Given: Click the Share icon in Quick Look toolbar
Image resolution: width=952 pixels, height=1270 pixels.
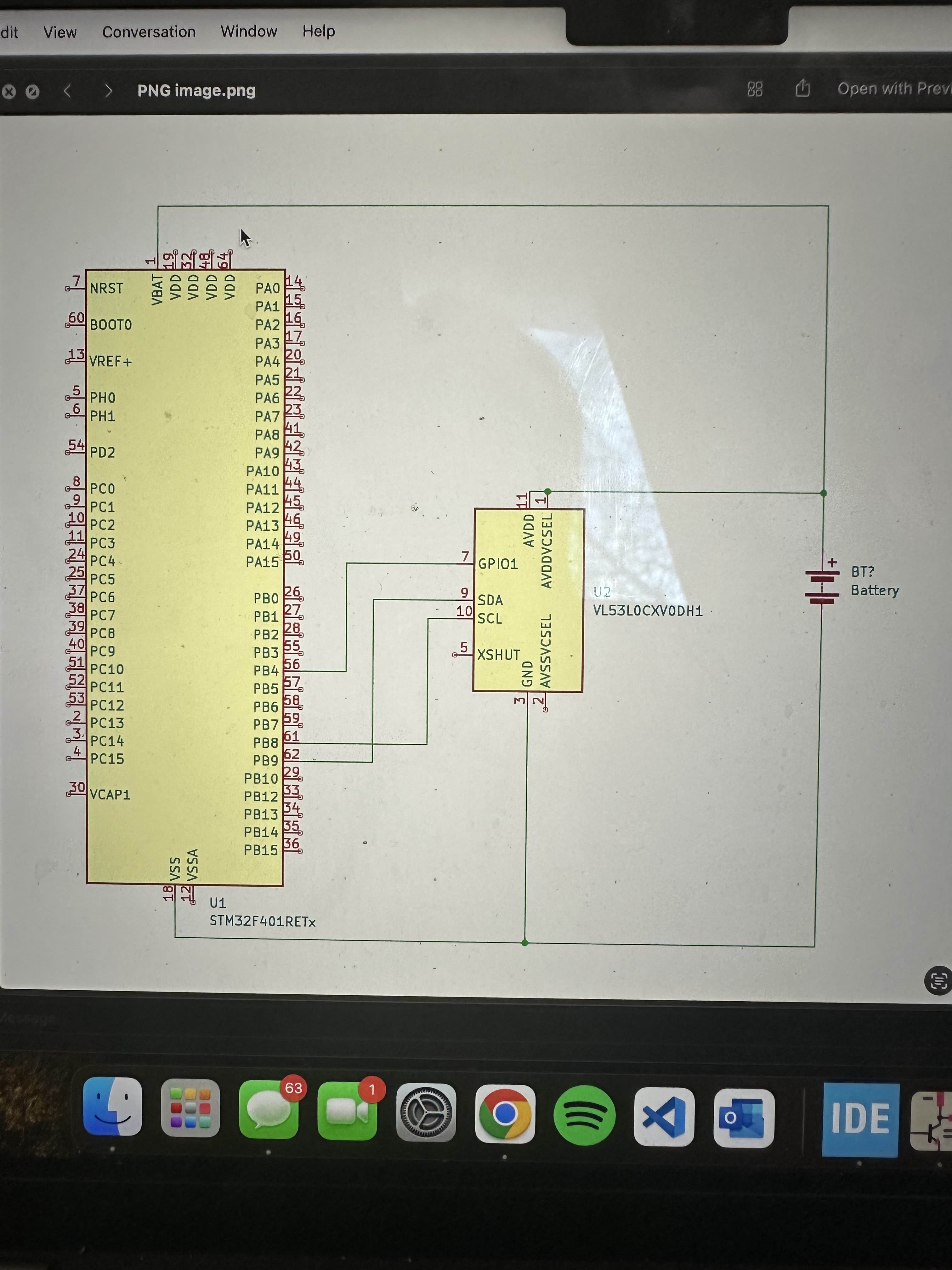Looking at the screenshot, I should 803,89.
